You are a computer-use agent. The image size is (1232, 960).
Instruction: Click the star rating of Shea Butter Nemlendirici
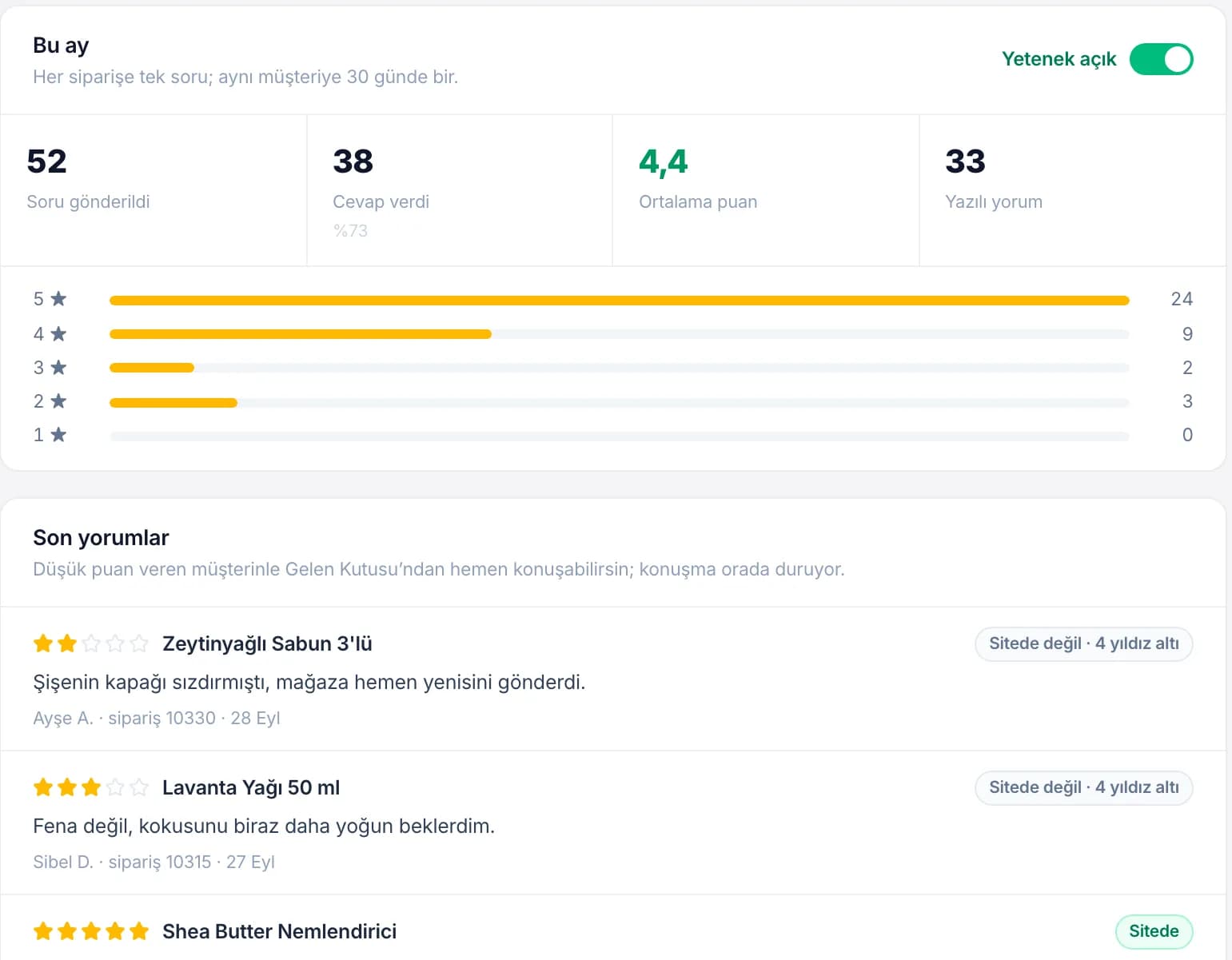click(x=91, y=931)
